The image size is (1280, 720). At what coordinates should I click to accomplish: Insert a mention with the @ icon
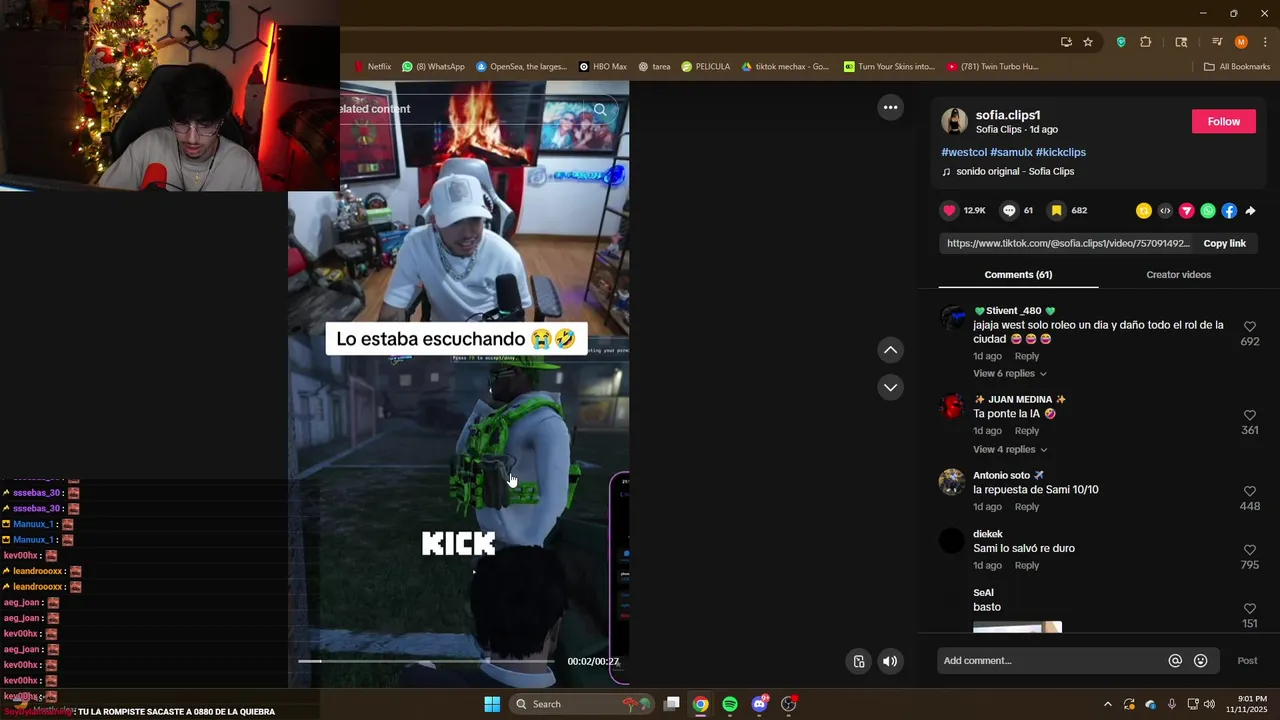point(1175,660)
